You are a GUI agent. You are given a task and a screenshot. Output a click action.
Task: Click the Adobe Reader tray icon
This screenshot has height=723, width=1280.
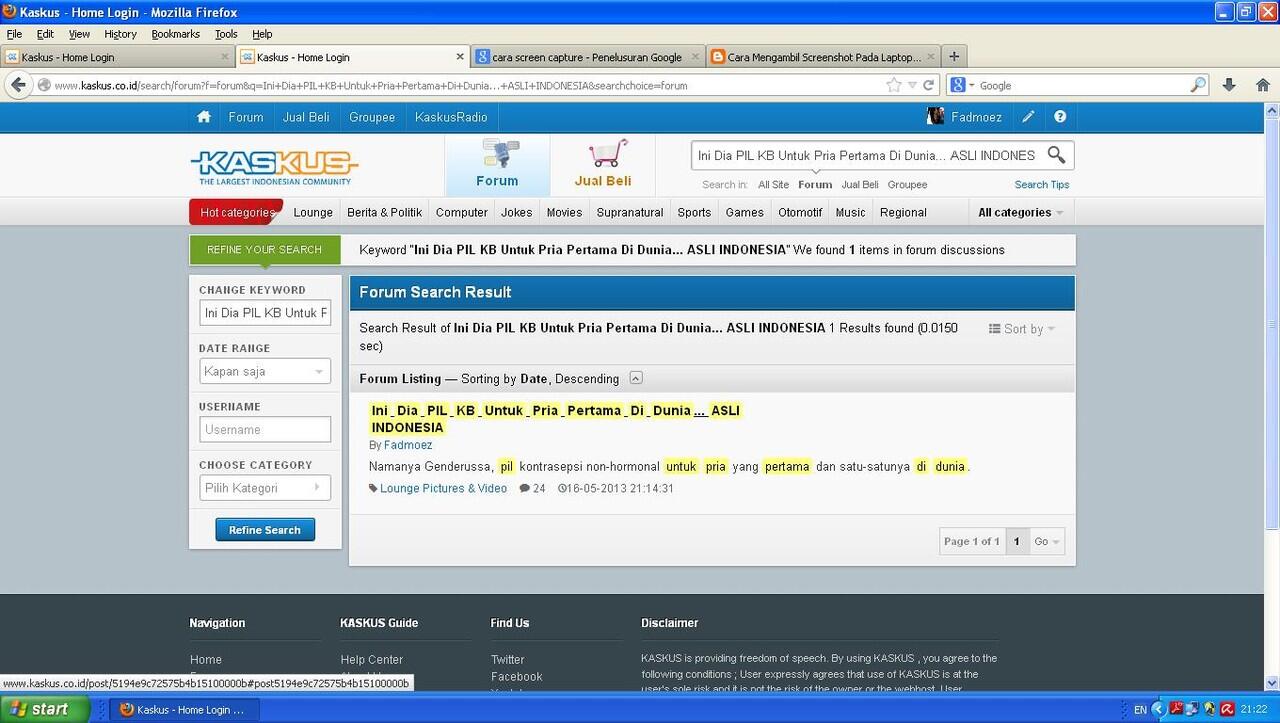[x=1177, y=710]
